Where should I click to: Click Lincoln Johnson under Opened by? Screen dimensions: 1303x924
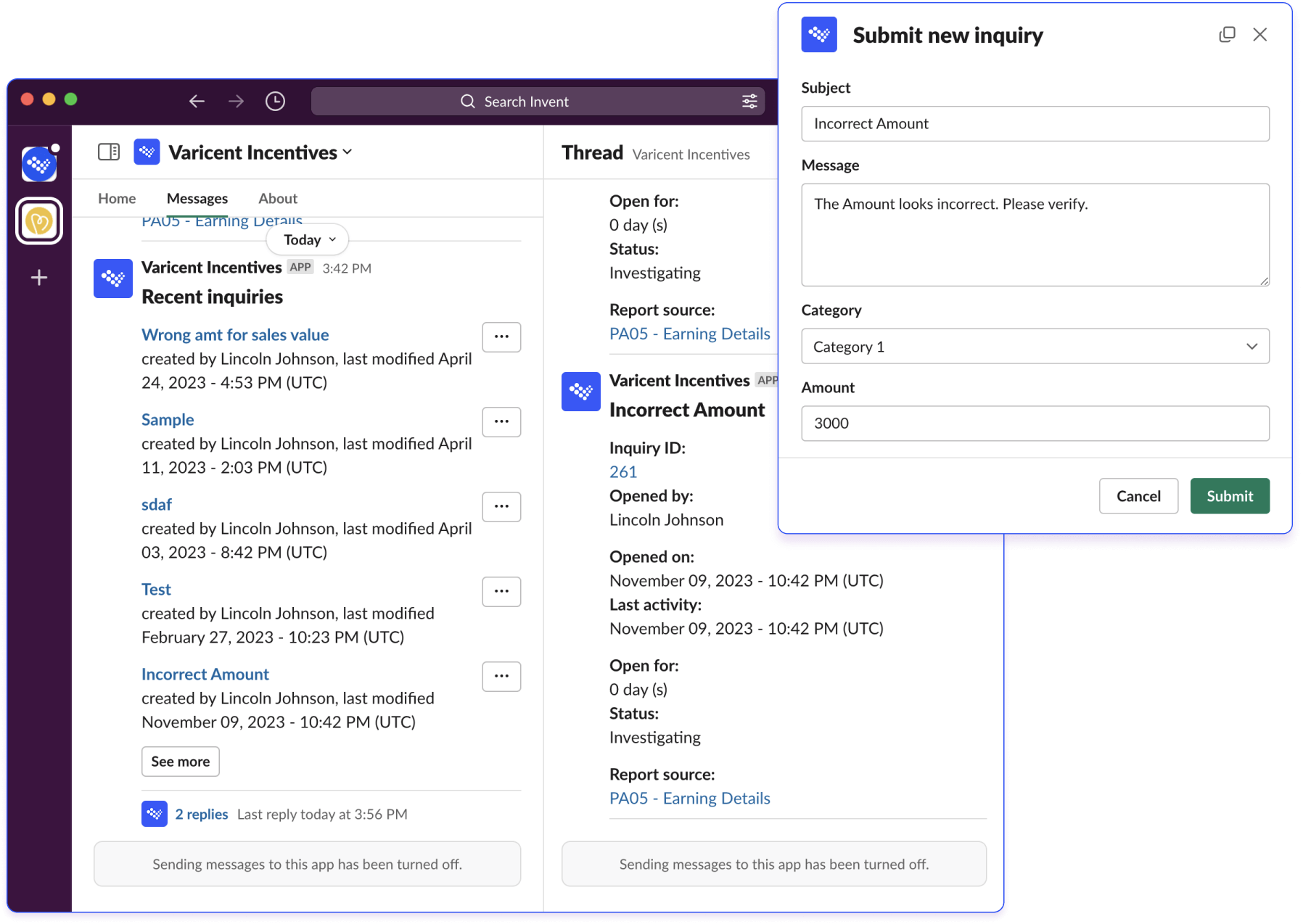666,520
